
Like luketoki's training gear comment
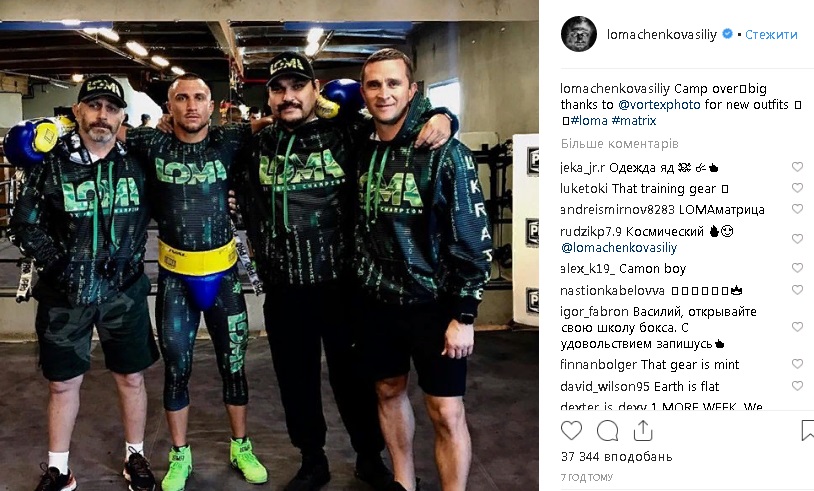tap(797, 187)
